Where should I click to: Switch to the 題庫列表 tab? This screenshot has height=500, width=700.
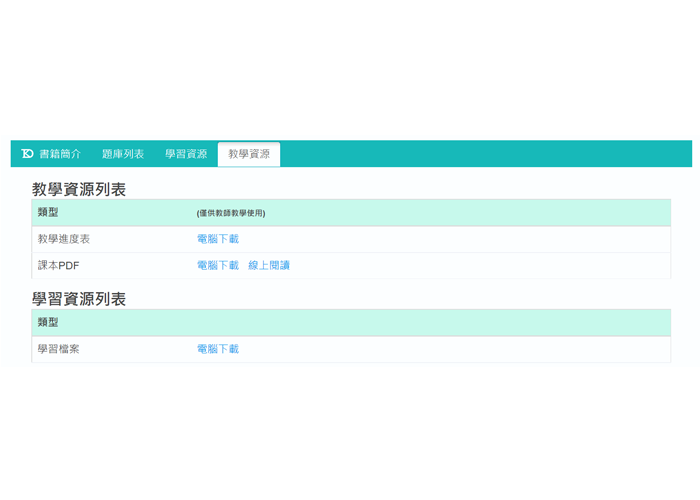pyautogui.click(x=123, y=154)
